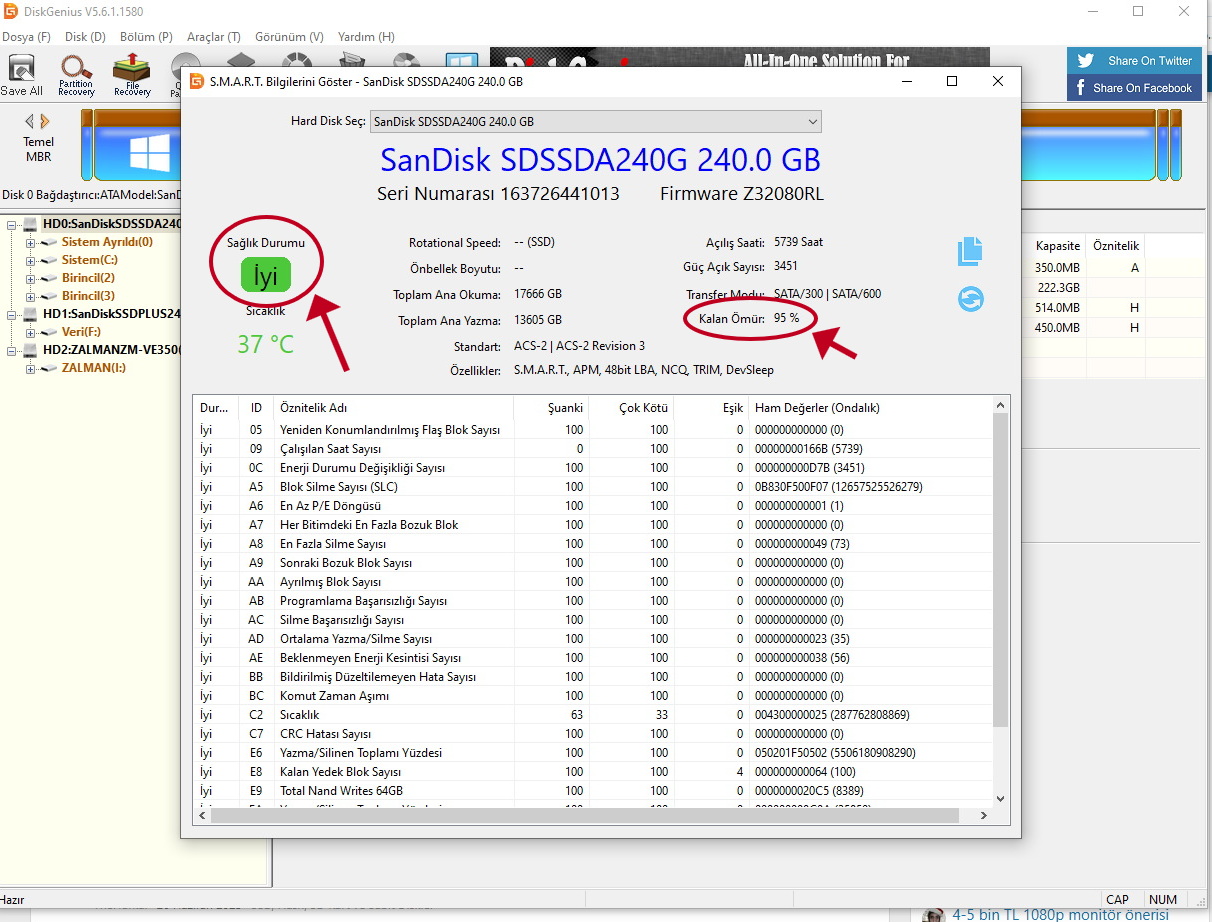Screen dimensions: 1212x922
Task: Refresh S.M.A.R.T. data with the refresh icon
Action: point(970,299)
